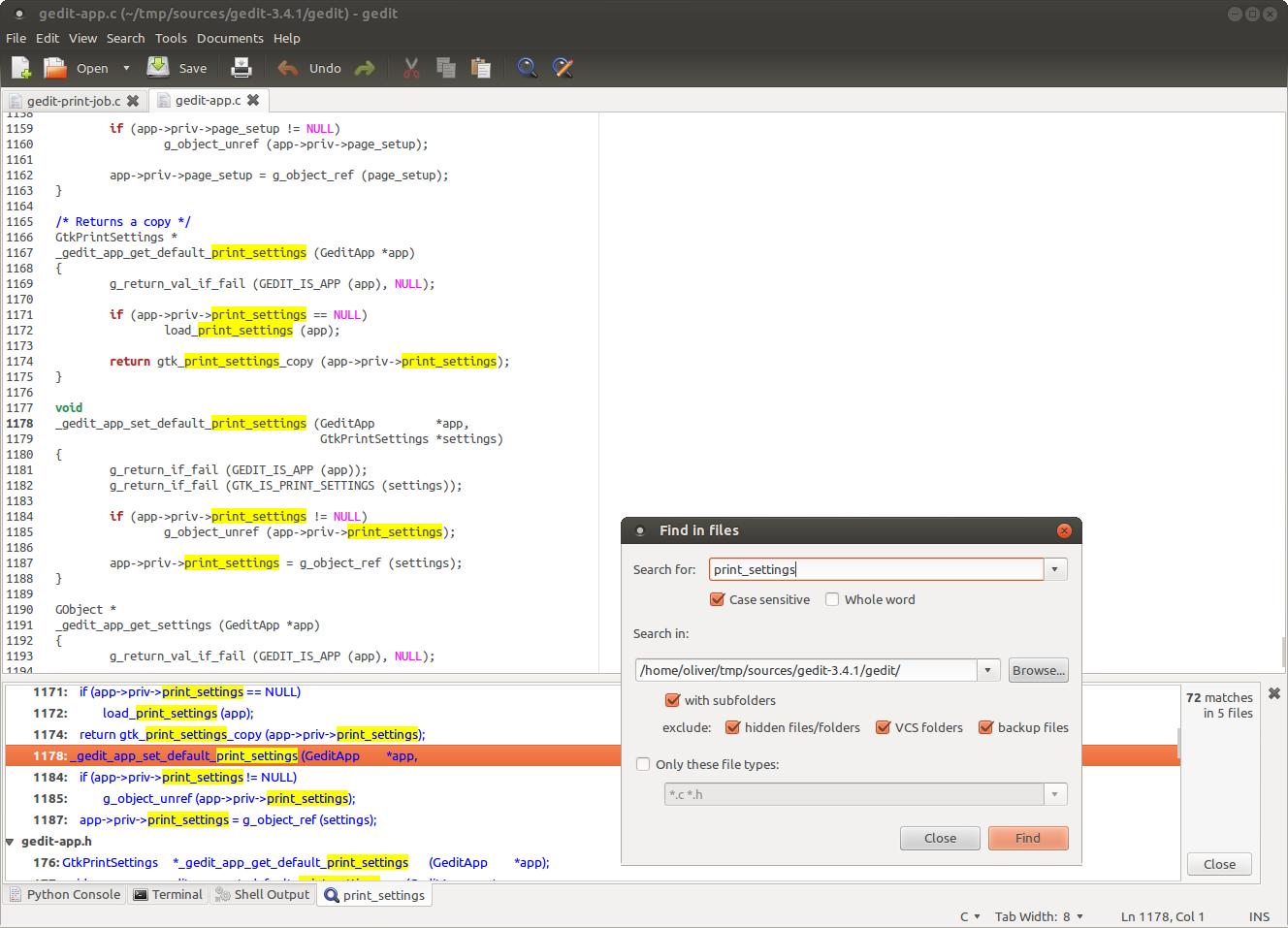The height and width of the screenshot is (928, 1288).
Task: Click the Find in files dialog window icon
Action: (640, 530)
